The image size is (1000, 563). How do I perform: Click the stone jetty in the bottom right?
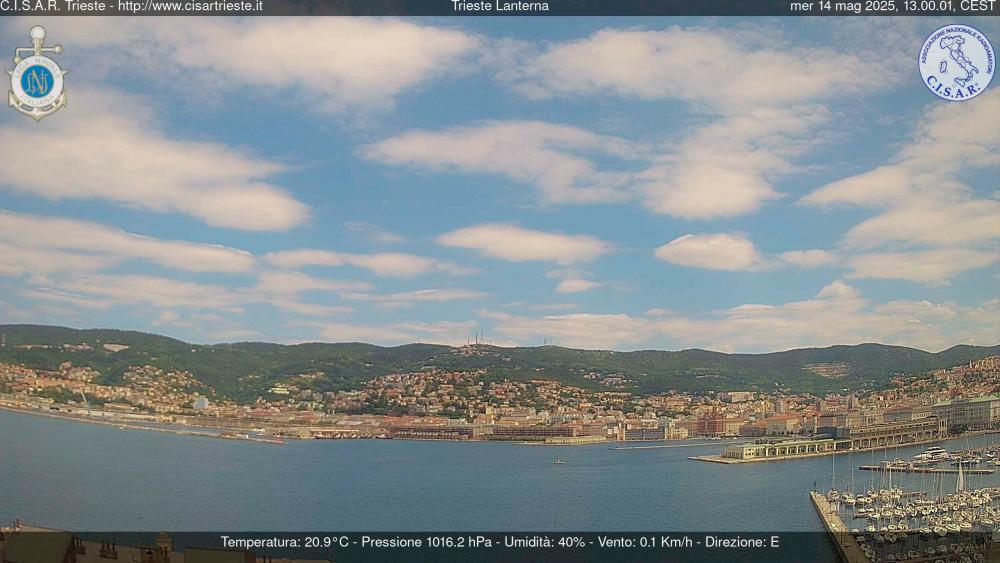830,520
